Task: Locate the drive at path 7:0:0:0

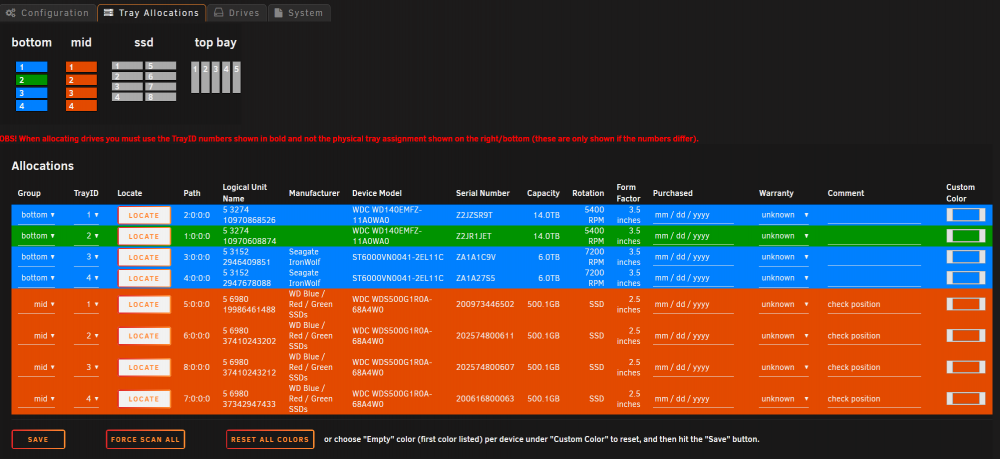Action: tap(144, 399)
